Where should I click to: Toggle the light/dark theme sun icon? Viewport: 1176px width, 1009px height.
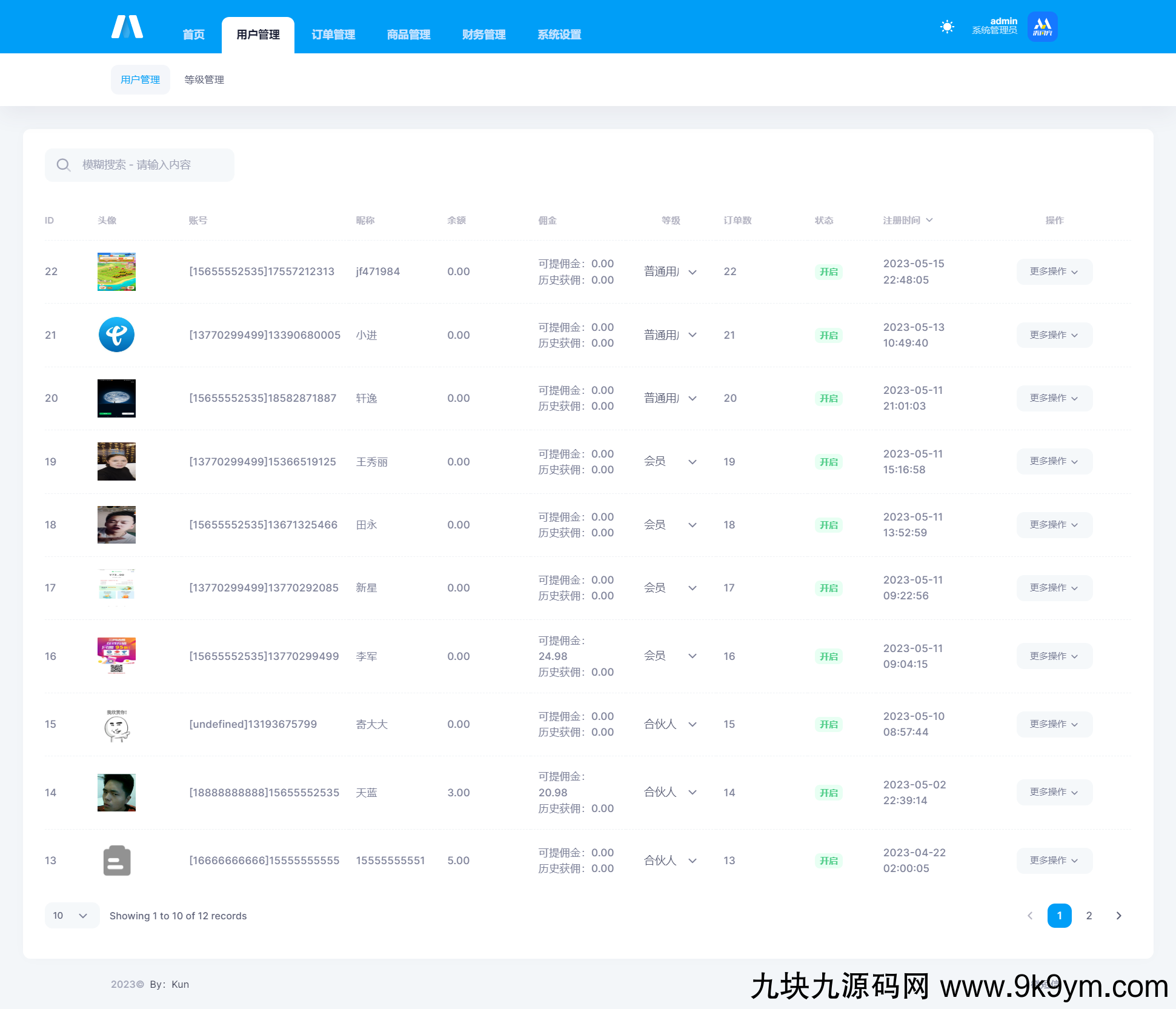click(x=947, y=27)
